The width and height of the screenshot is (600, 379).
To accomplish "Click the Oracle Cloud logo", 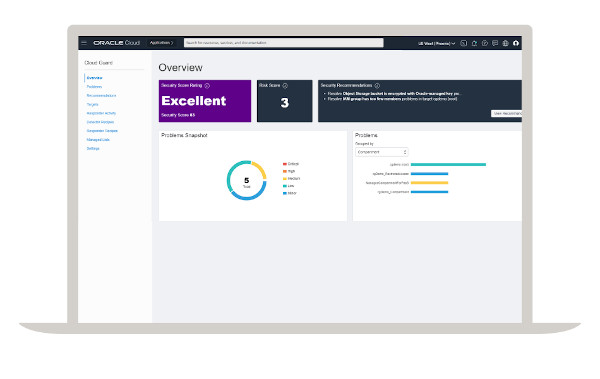I will coord(117,43).
